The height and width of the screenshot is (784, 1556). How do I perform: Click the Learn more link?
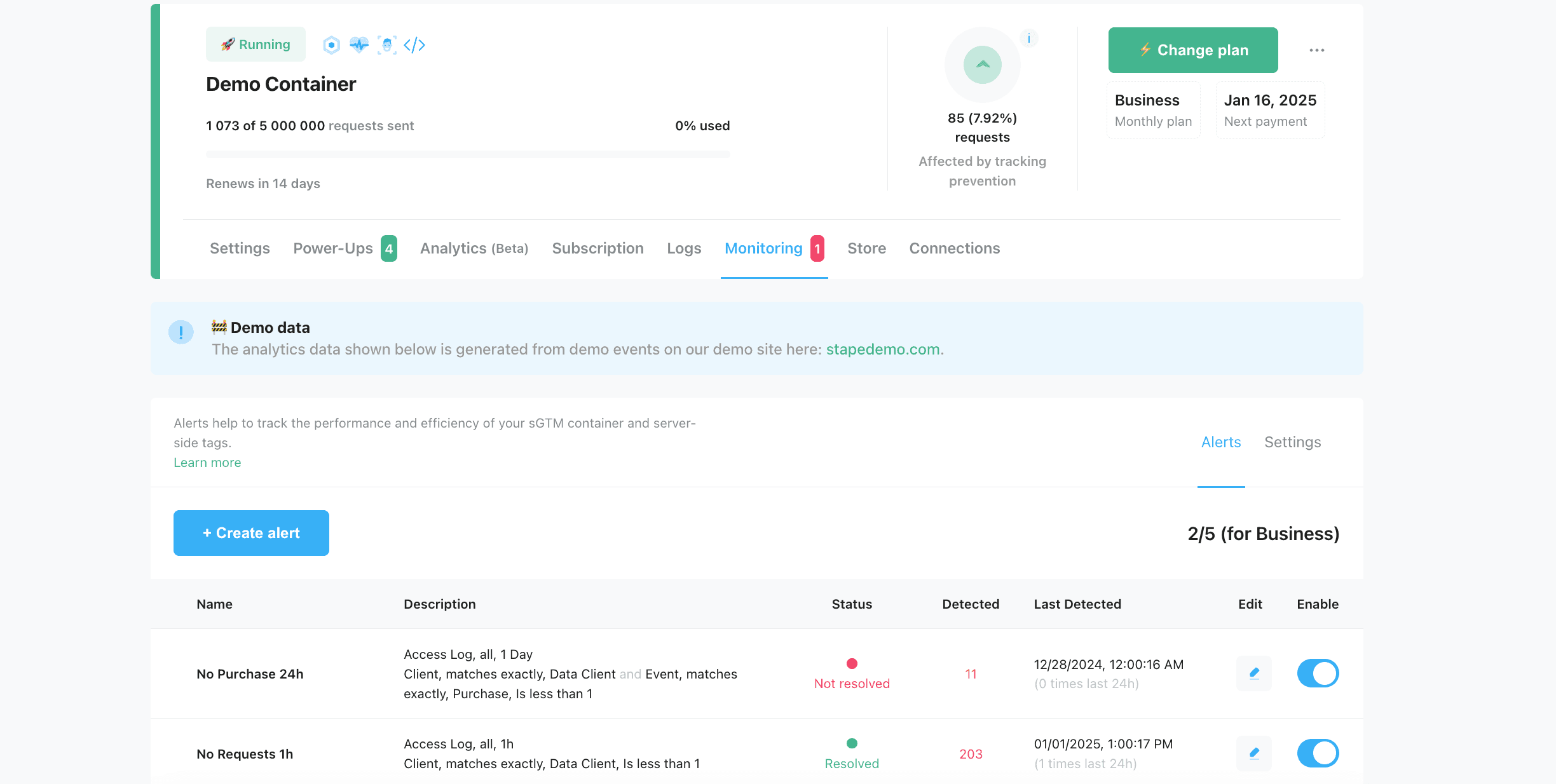point(207,463)
